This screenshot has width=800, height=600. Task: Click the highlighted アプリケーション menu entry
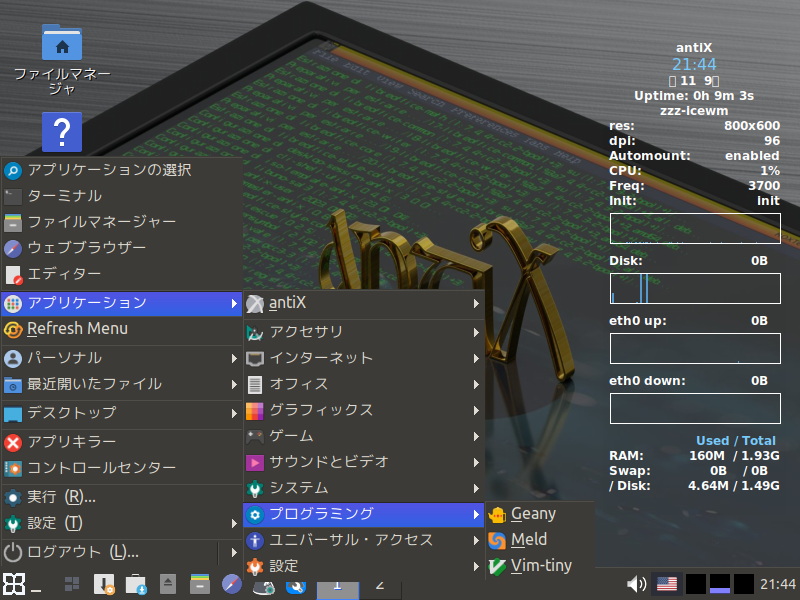pos(121,303)
